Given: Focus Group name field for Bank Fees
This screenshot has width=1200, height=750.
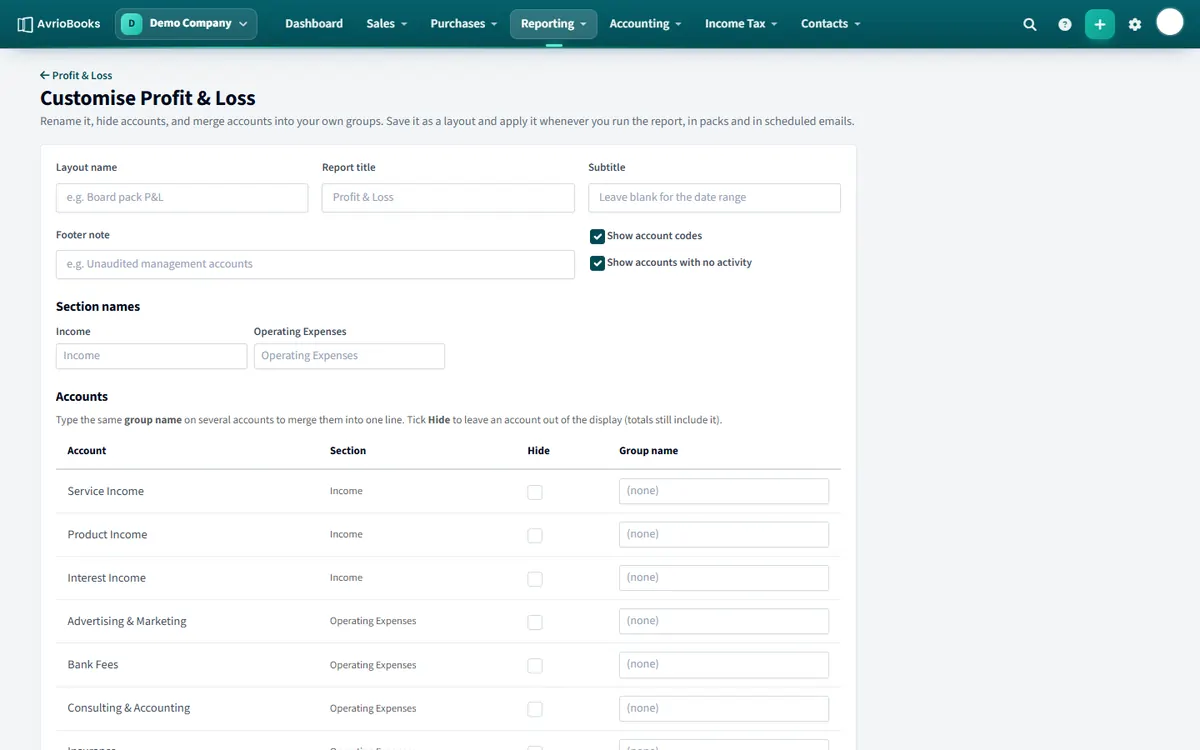Looking at the screenshot, I should [x=724, y=664].
